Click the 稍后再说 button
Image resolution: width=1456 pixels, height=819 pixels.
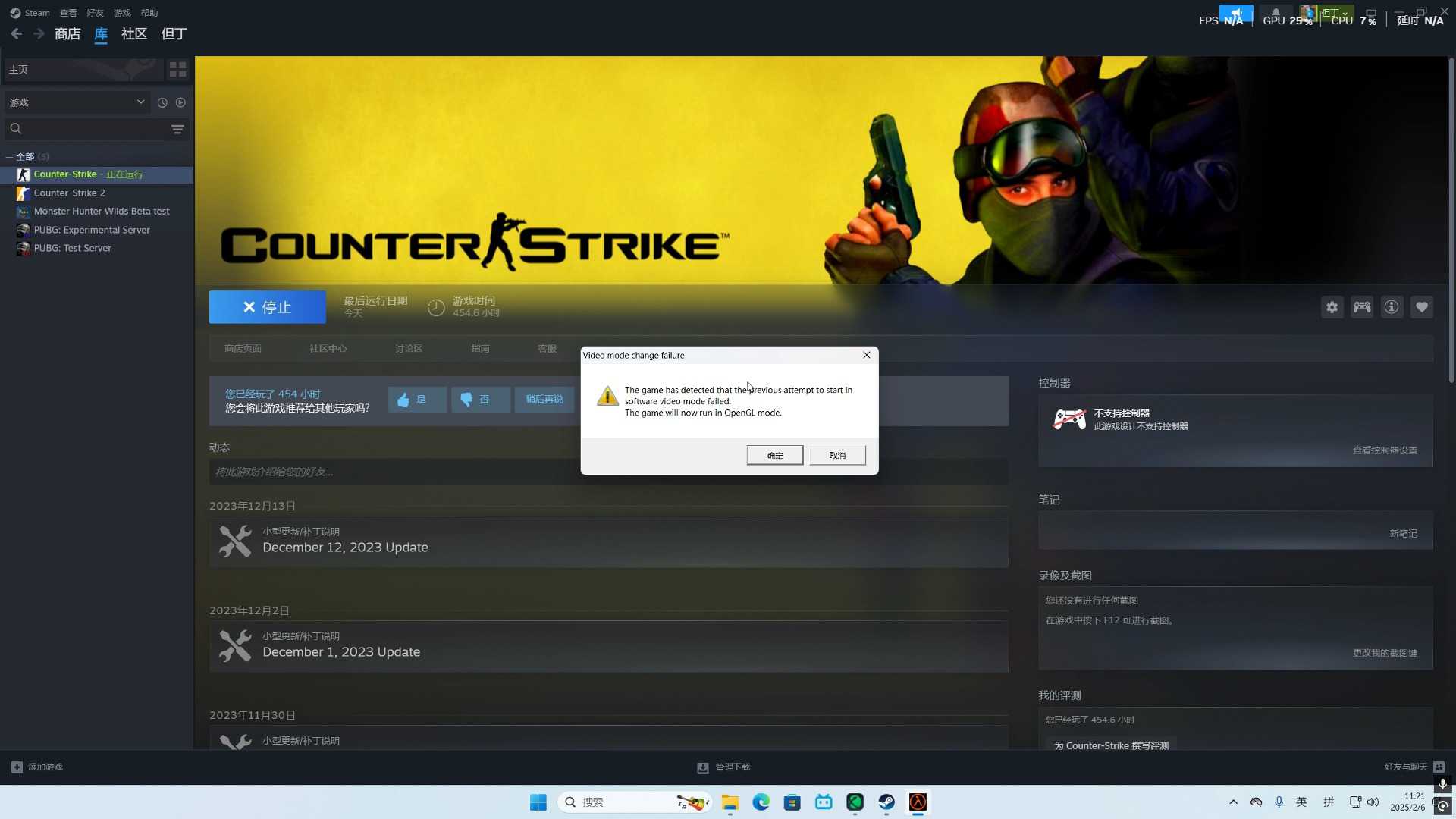point(544,400)
